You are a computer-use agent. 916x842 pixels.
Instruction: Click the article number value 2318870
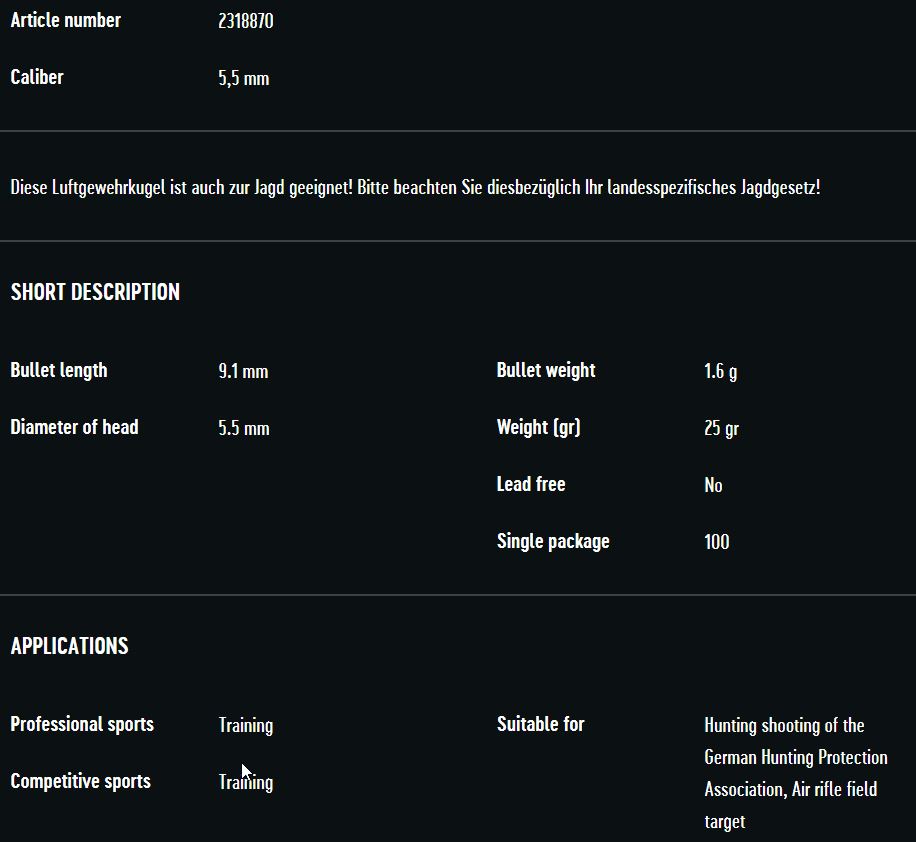point(246,21)
